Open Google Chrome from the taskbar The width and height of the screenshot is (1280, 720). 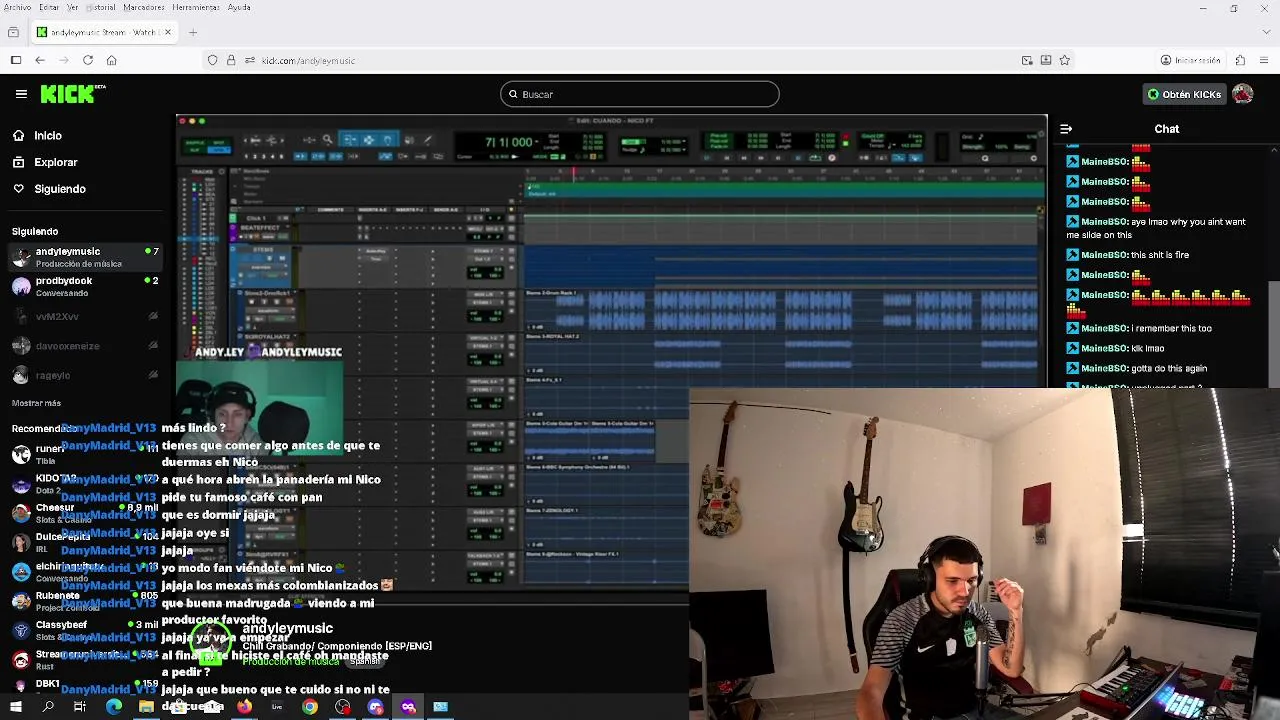point(310,707)
